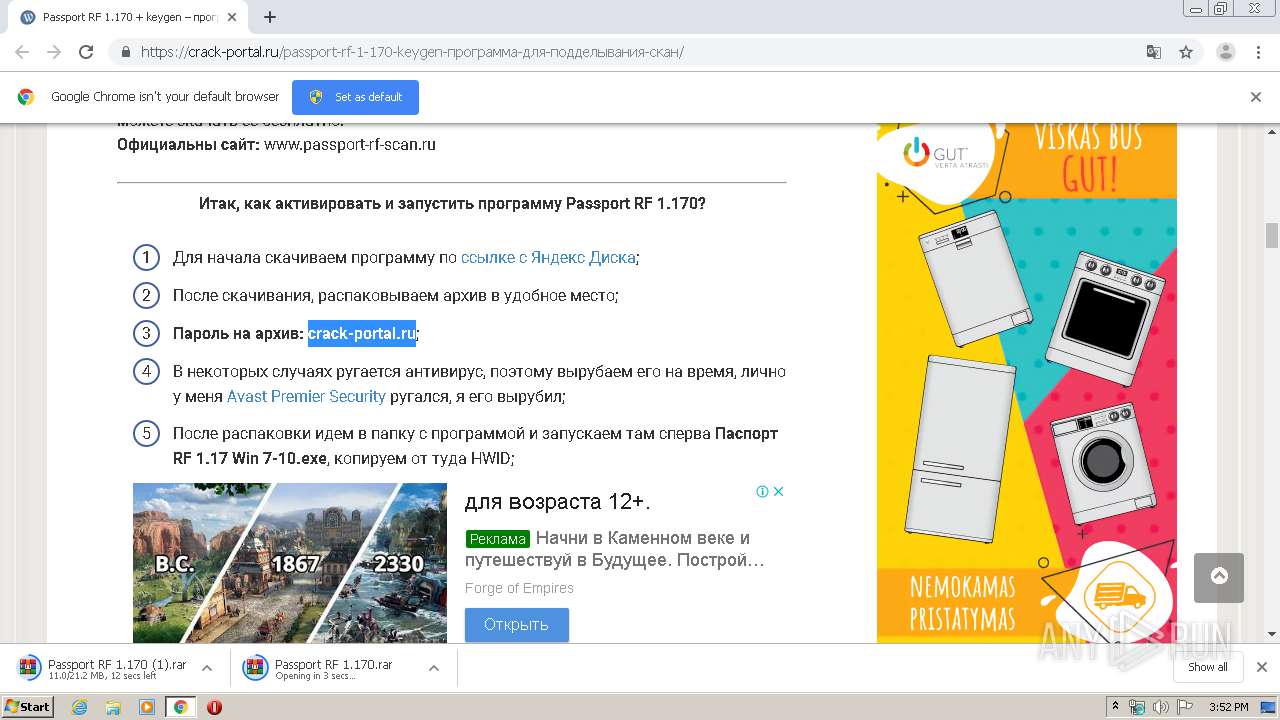Screen dimensions: 1280x720
Task: Open a new browser tab
Action: coord(270,17)
